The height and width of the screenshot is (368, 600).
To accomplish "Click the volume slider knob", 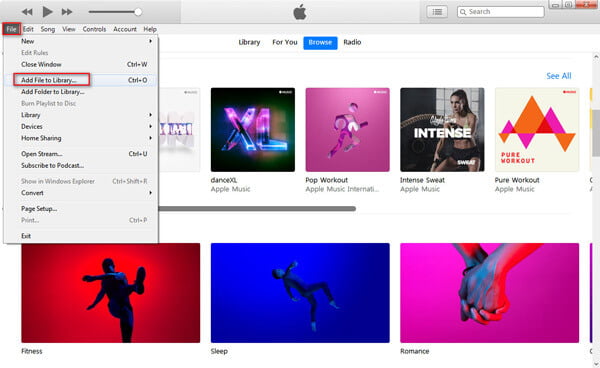I will pyautogui.click(x=138, y=12).
